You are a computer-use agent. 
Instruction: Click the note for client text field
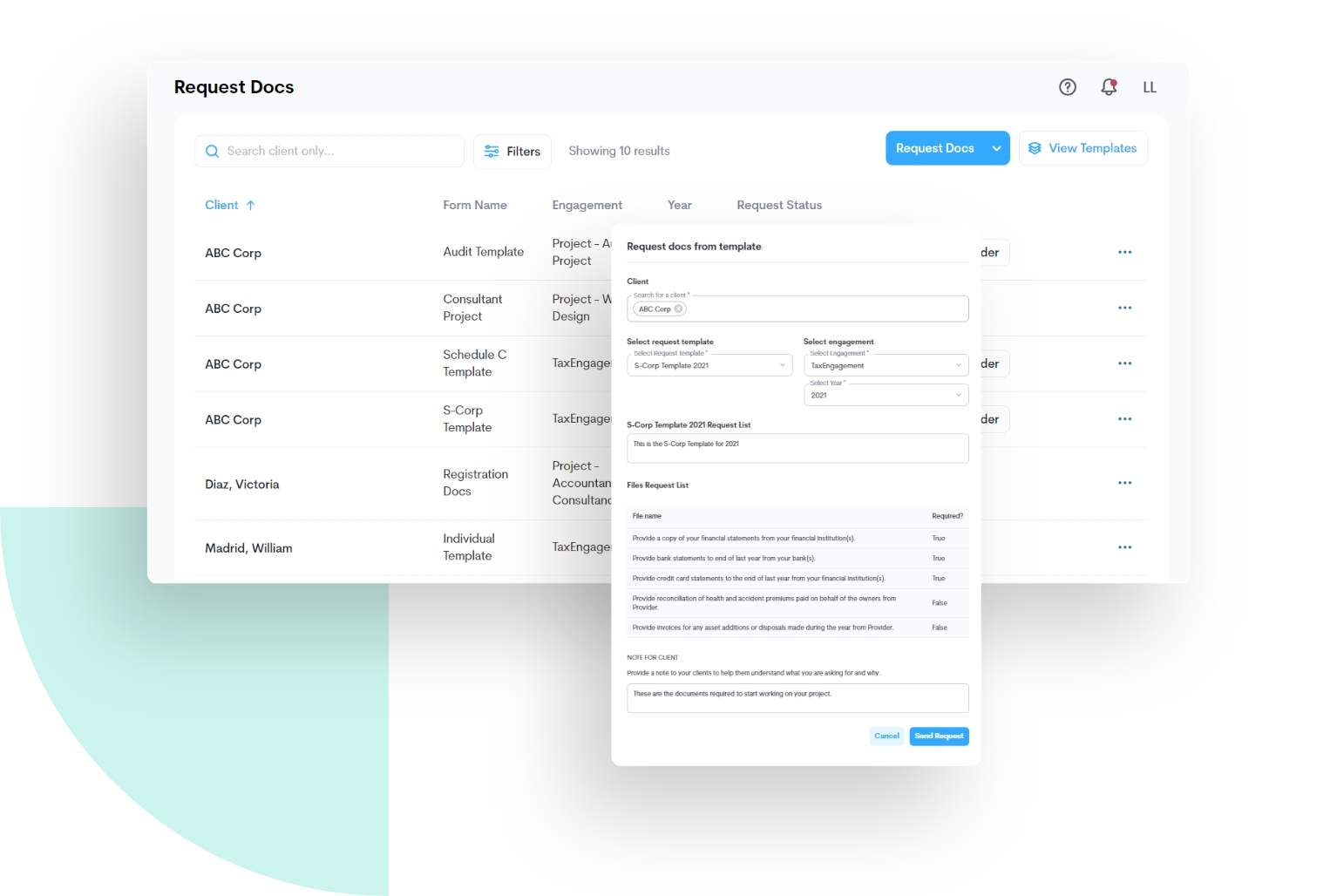pos(797,698)
